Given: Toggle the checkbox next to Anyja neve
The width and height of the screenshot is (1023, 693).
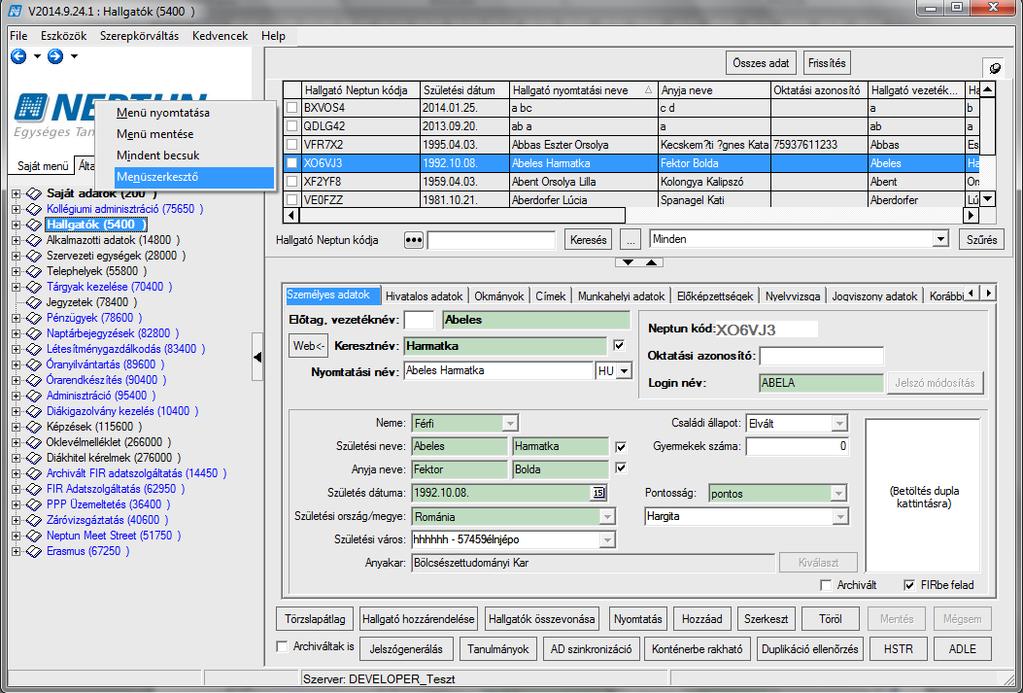Looking at the screenshot, I should click(x=620, y=468).
